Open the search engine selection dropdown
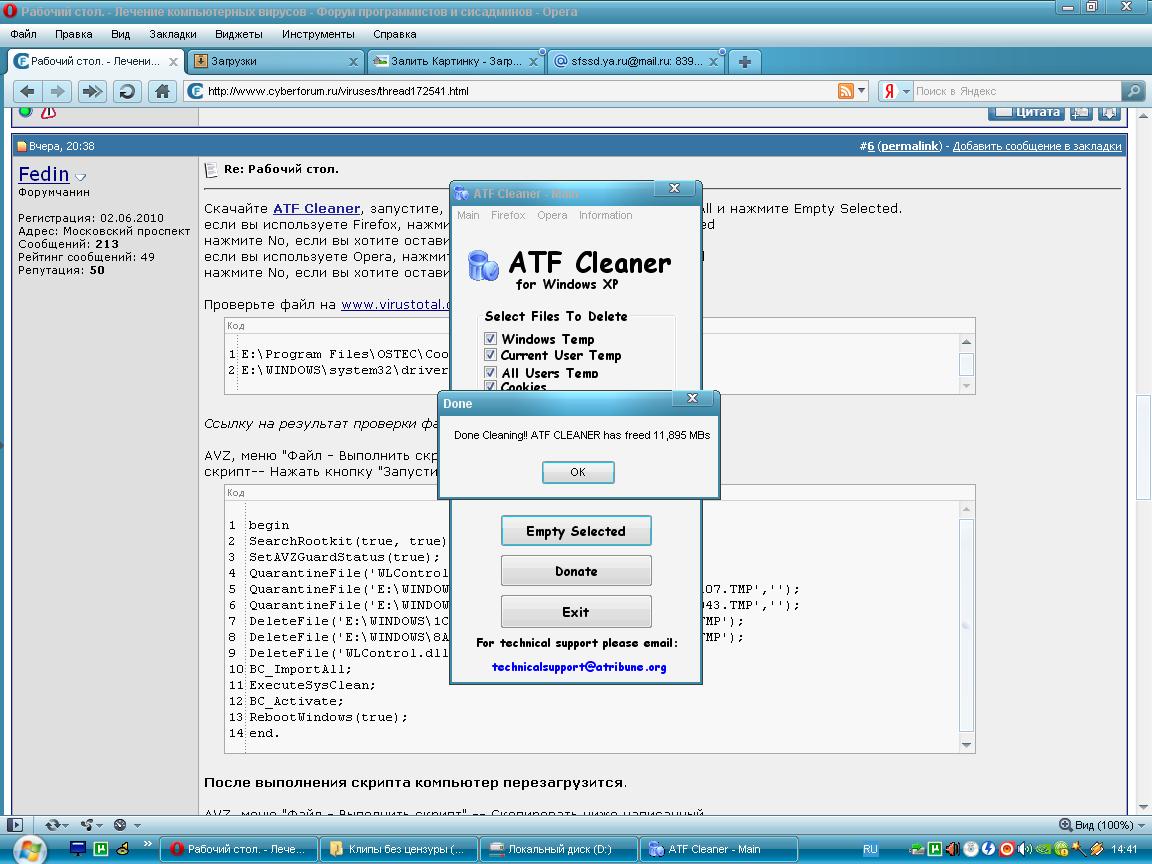 point(906,91)
